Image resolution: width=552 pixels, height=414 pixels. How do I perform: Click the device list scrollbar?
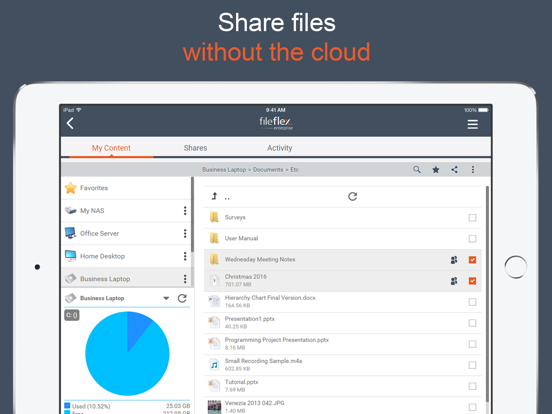[192, 215]
